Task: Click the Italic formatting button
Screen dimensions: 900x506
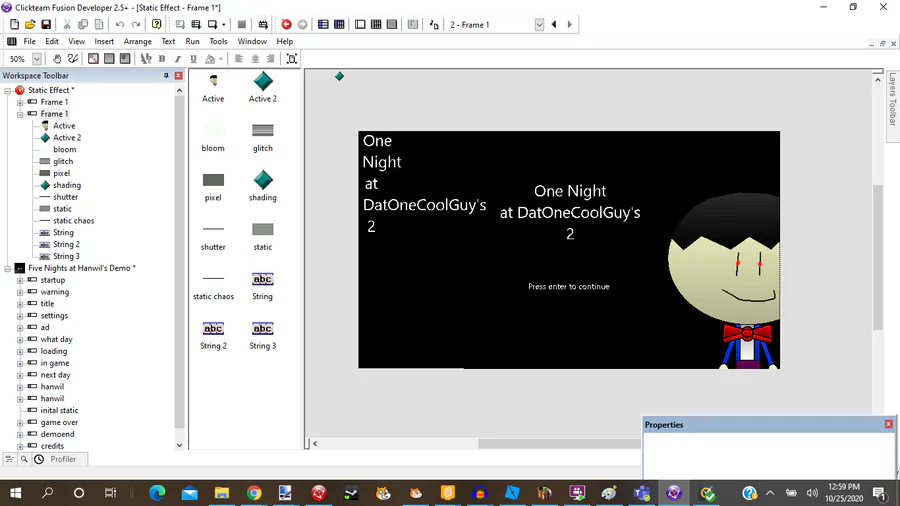Action: tap(177, 59)
